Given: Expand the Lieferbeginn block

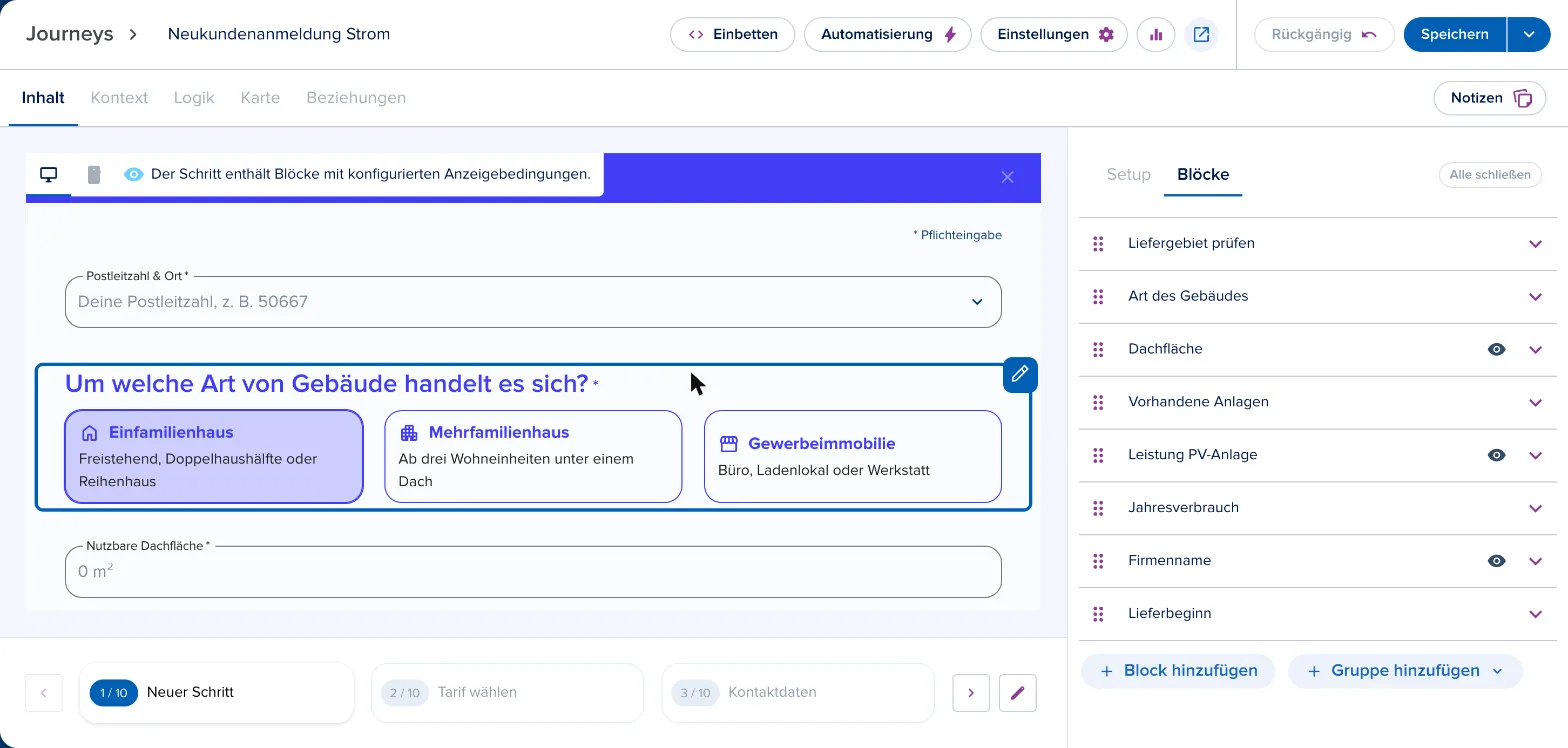Looking at the screenshot, I should (1536, 614).
